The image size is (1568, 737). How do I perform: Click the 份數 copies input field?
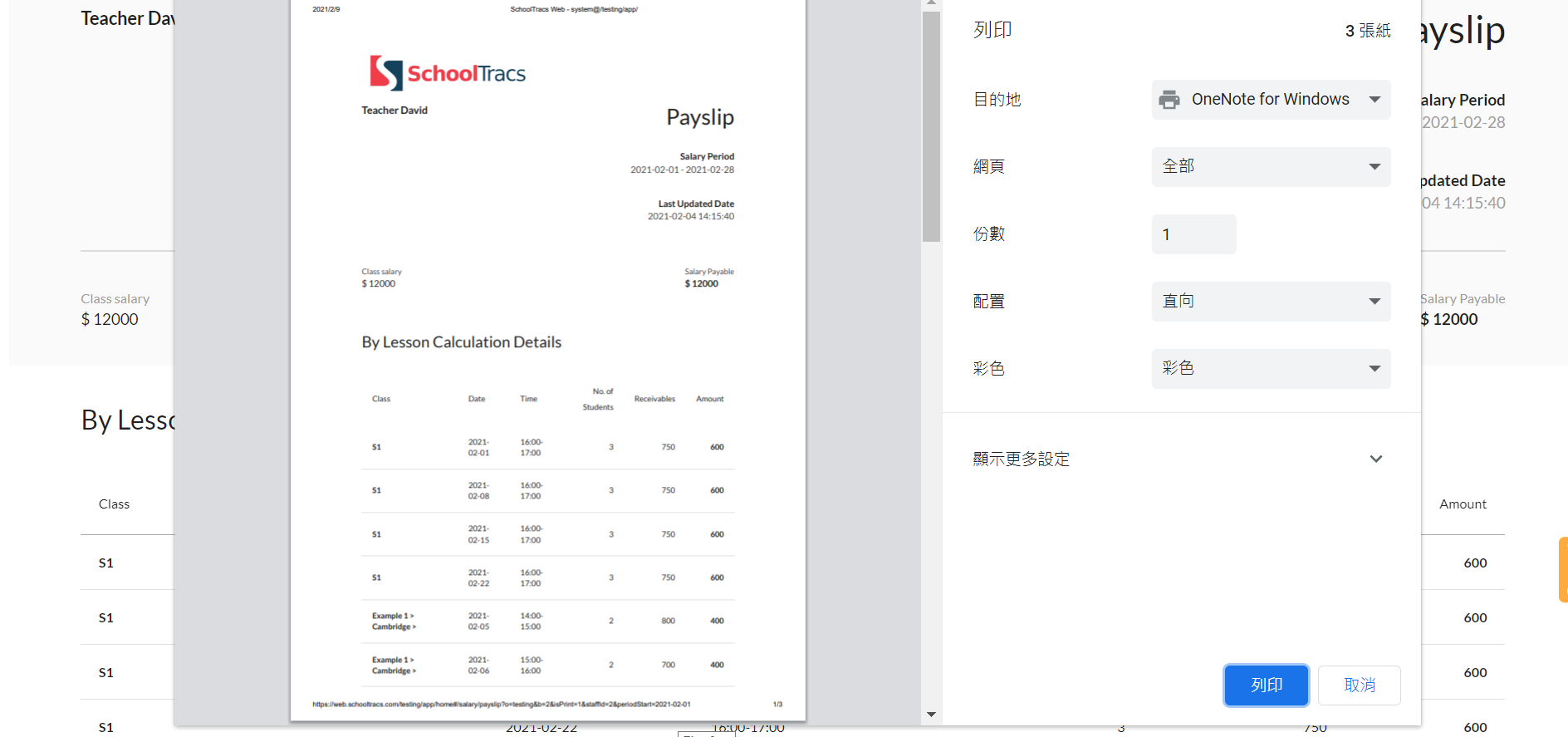1193,234
